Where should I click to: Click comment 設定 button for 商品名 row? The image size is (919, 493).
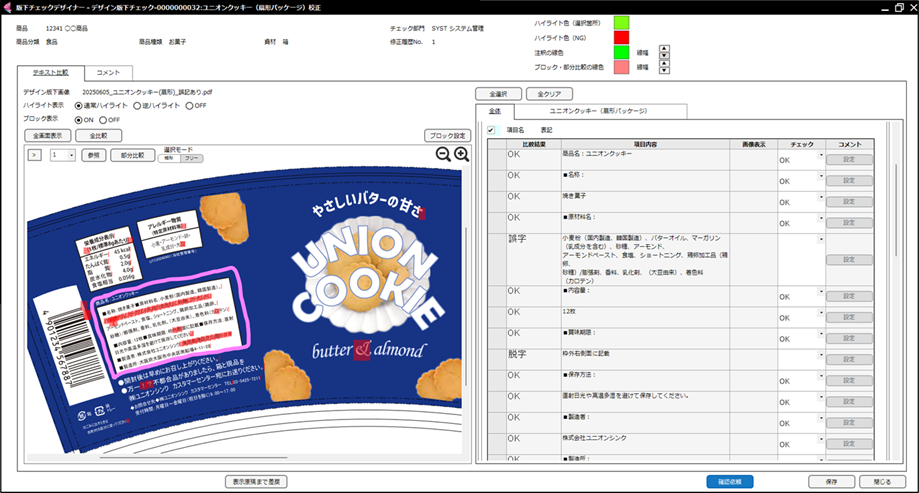(849, 159)
